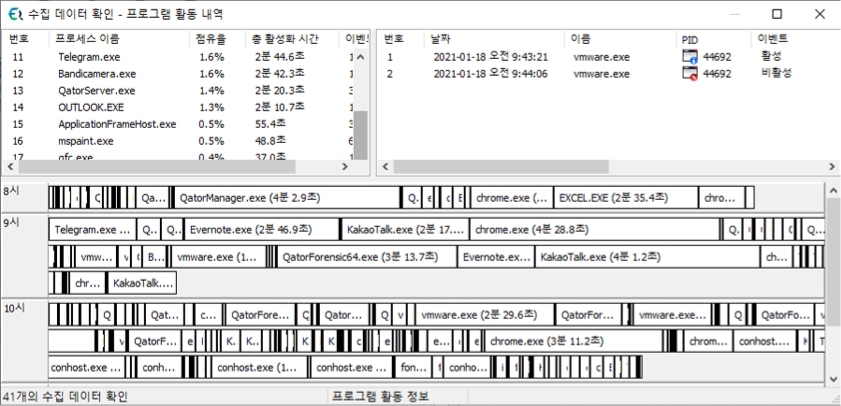Click event list horizontal scroll-left arrow
The width and height of the screenshot is (841, 406).
[386, 167]
